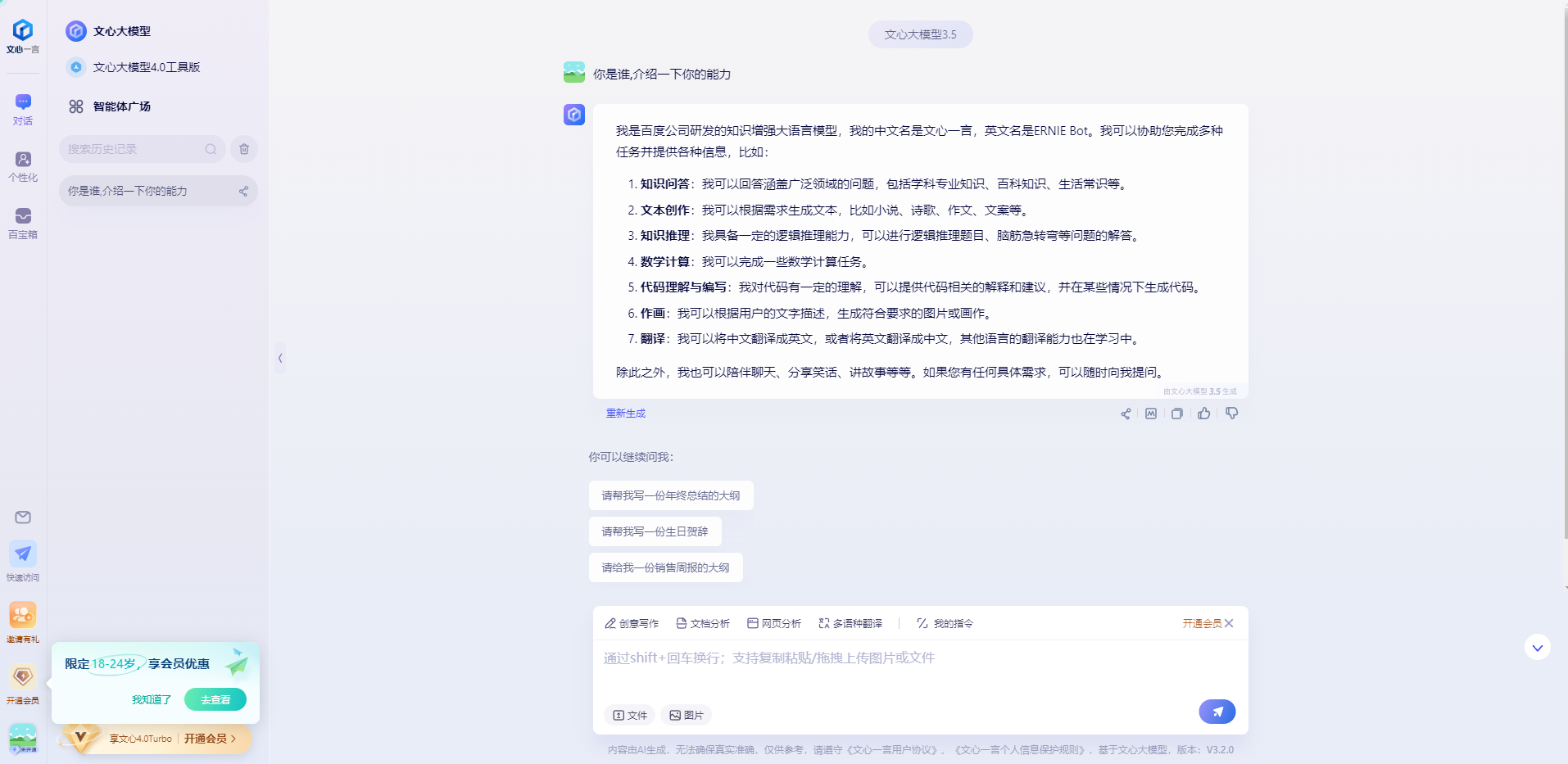Open the 文心一言个人信息保护规则 link
This screenshot has height=764, width=1568.
click(x=1022, y=750)
